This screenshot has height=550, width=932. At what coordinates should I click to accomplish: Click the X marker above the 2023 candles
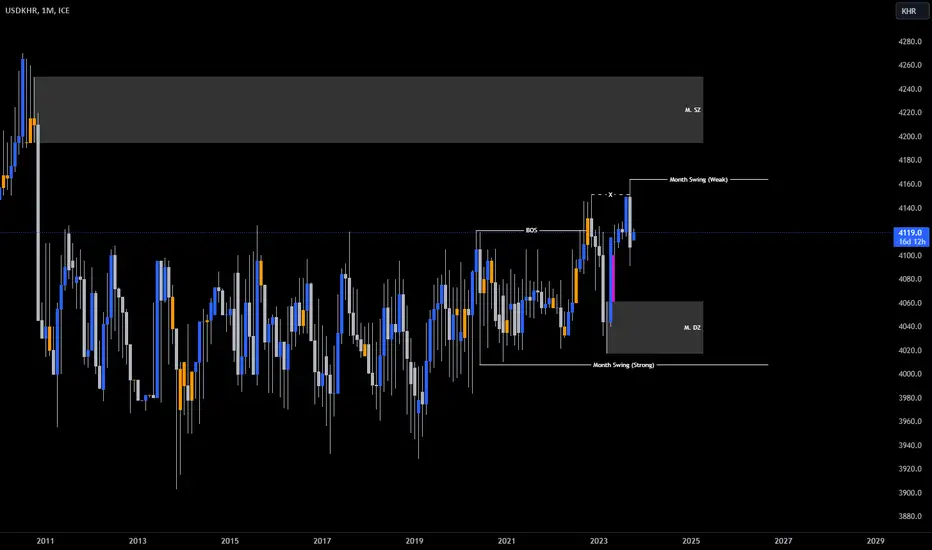[610, 194]
